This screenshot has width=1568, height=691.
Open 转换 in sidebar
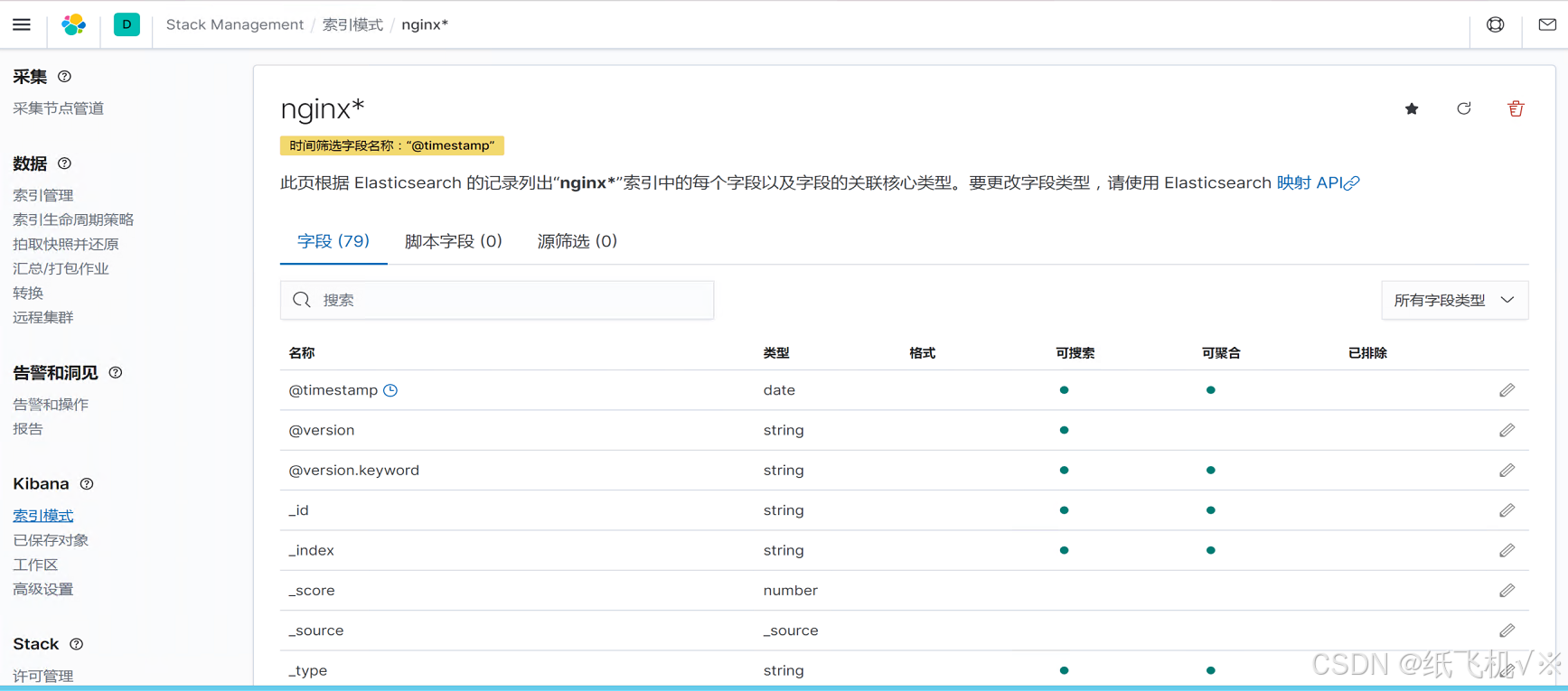28,293
